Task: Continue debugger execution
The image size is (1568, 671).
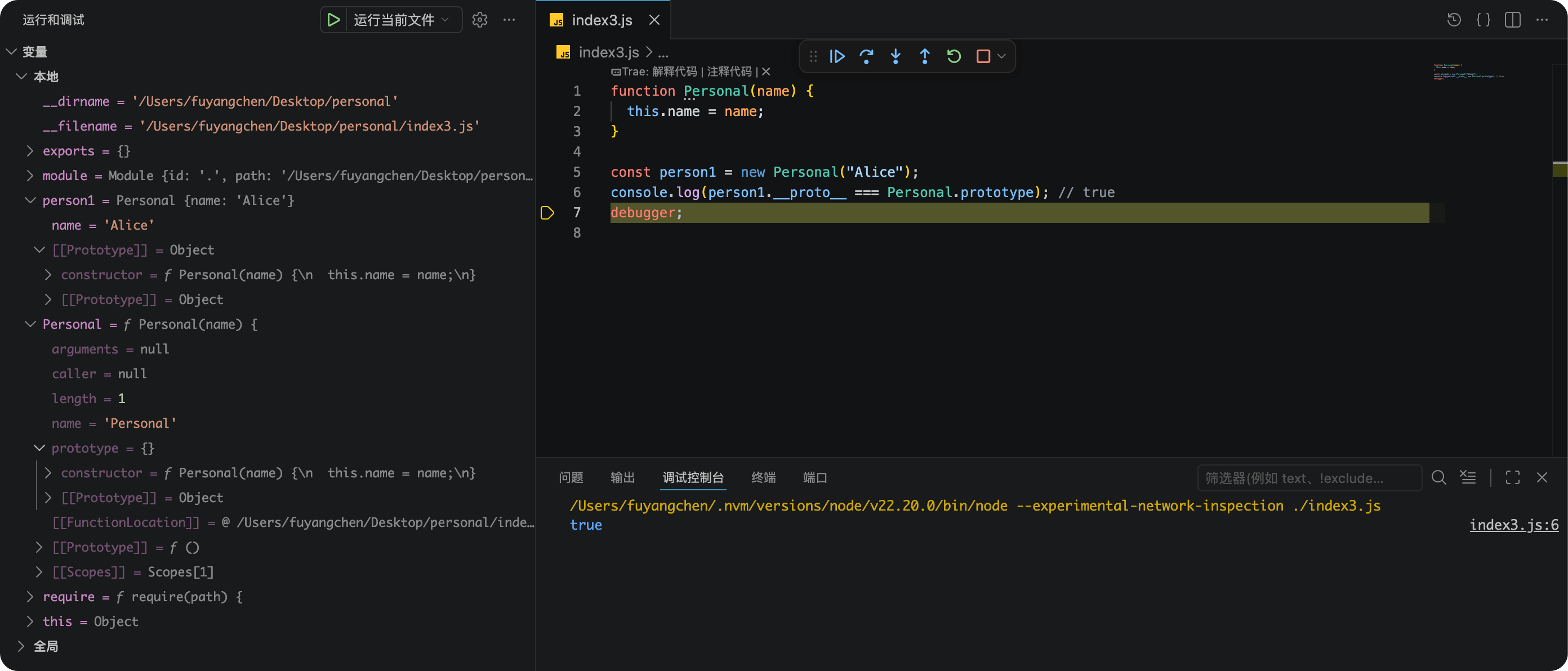Action: (x=837, y=57)
